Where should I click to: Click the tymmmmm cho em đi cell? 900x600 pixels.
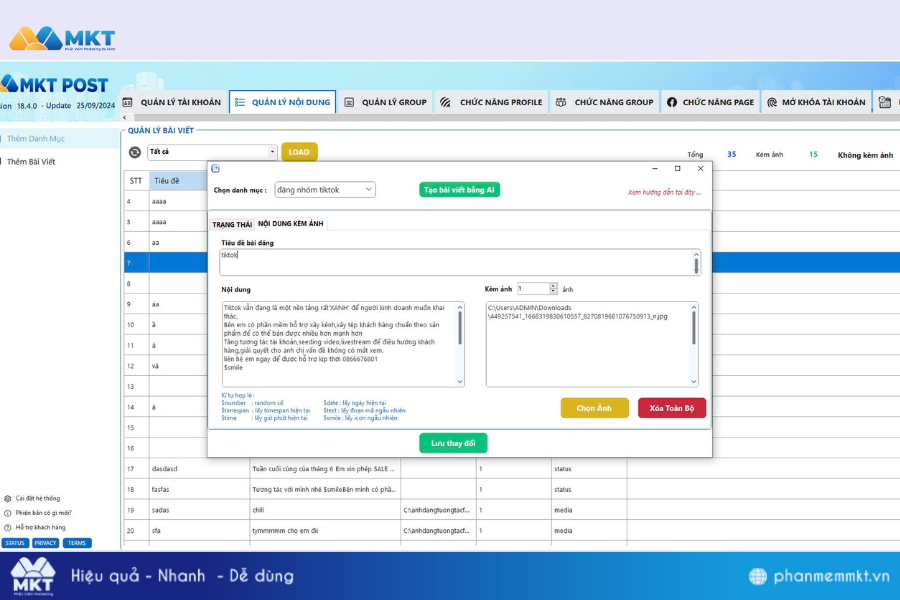(325, 531)
